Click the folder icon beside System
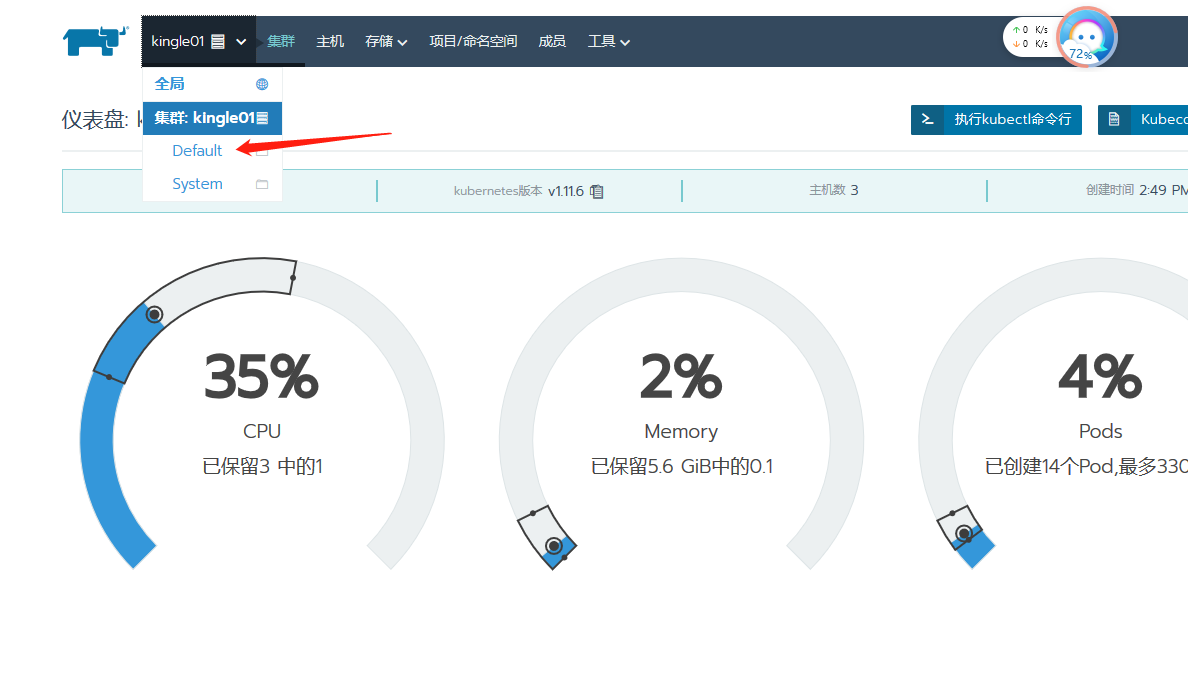1188x681 pixels. click(262, 184)
